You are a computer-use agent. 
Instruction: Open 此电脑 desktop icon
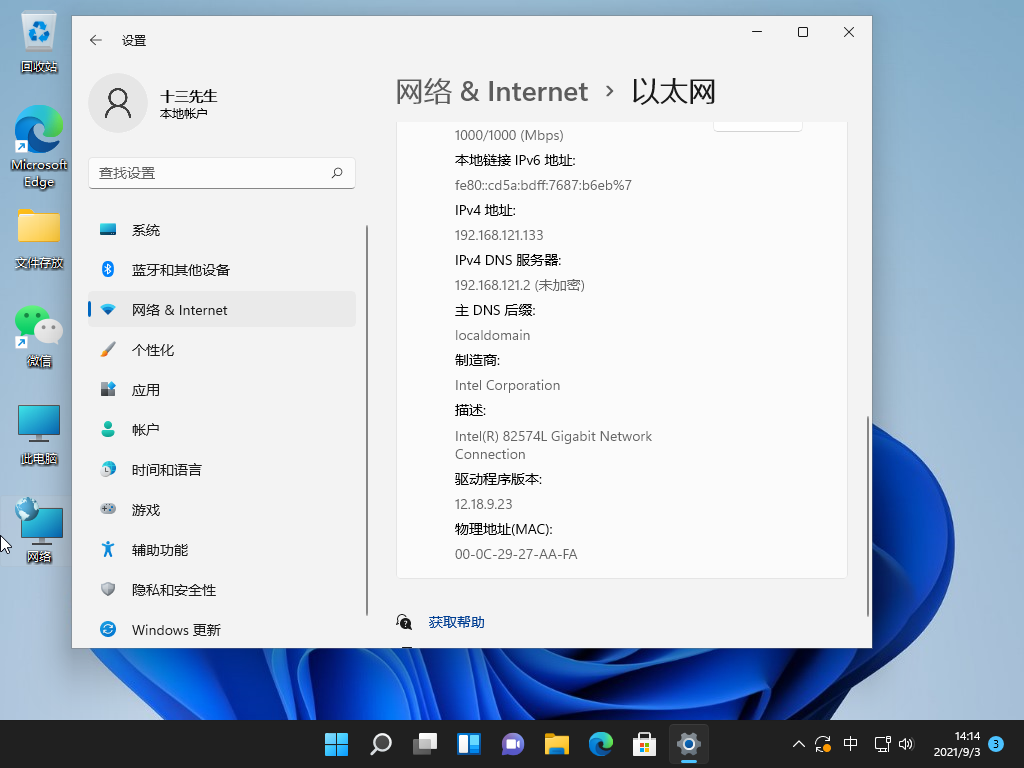click(38, 432)
